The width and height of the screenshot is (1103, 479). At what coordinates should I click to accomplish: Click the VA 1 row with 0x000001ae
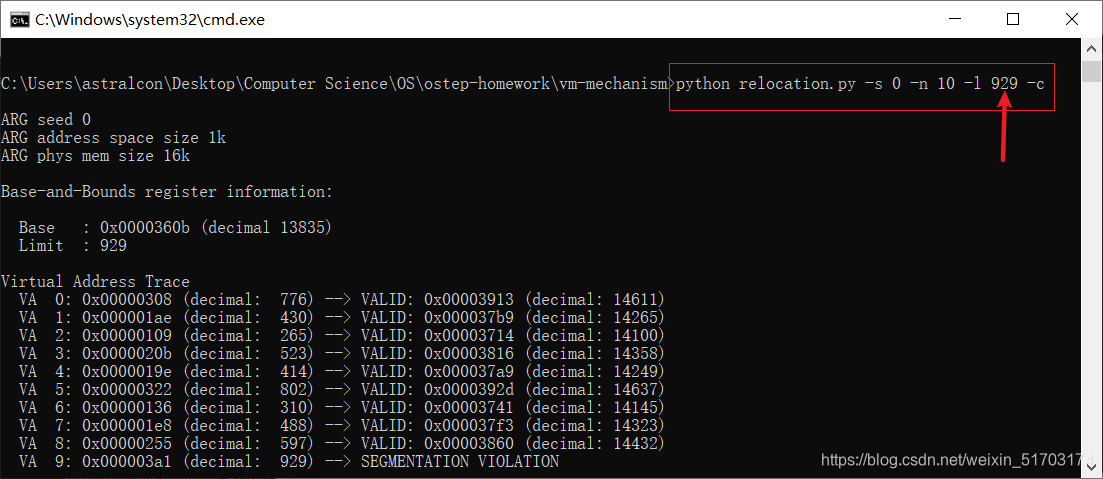(x=342, y=318)
